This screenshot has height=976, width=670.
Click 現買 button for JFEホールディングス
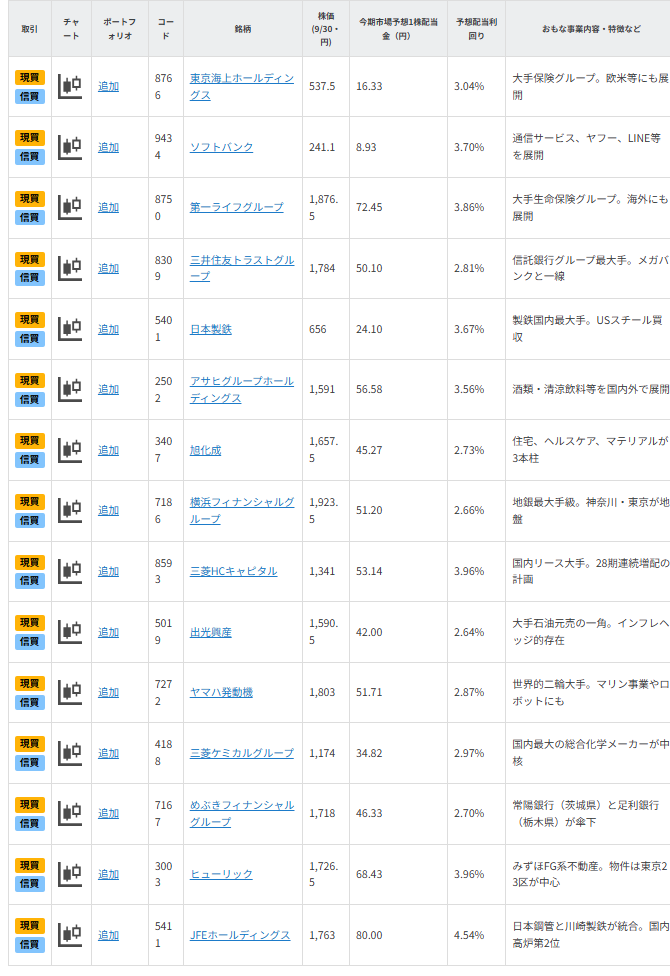pos(30,926)
